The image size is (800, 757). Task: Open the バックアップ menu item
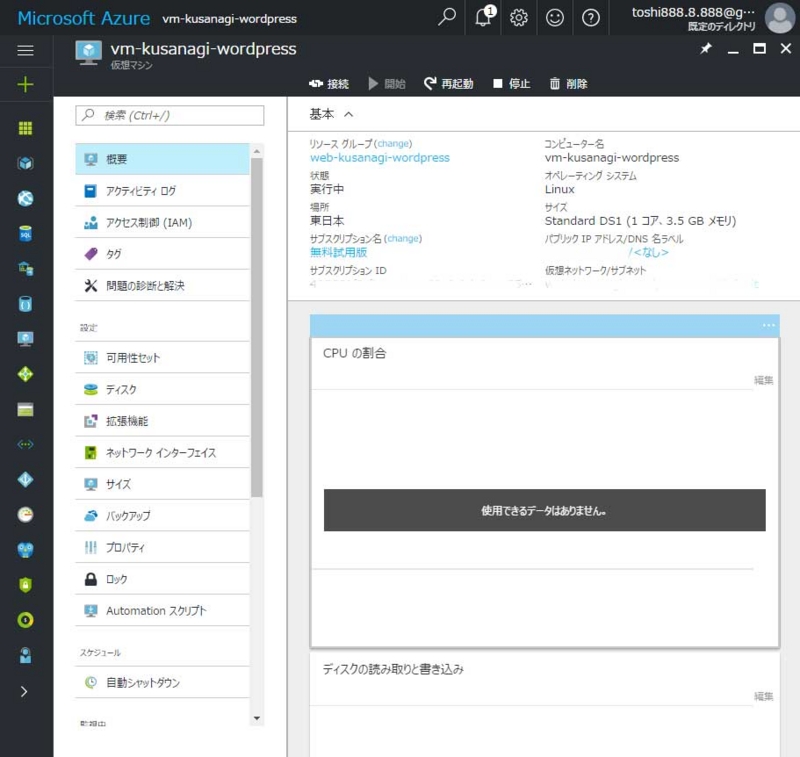point(162,516)
